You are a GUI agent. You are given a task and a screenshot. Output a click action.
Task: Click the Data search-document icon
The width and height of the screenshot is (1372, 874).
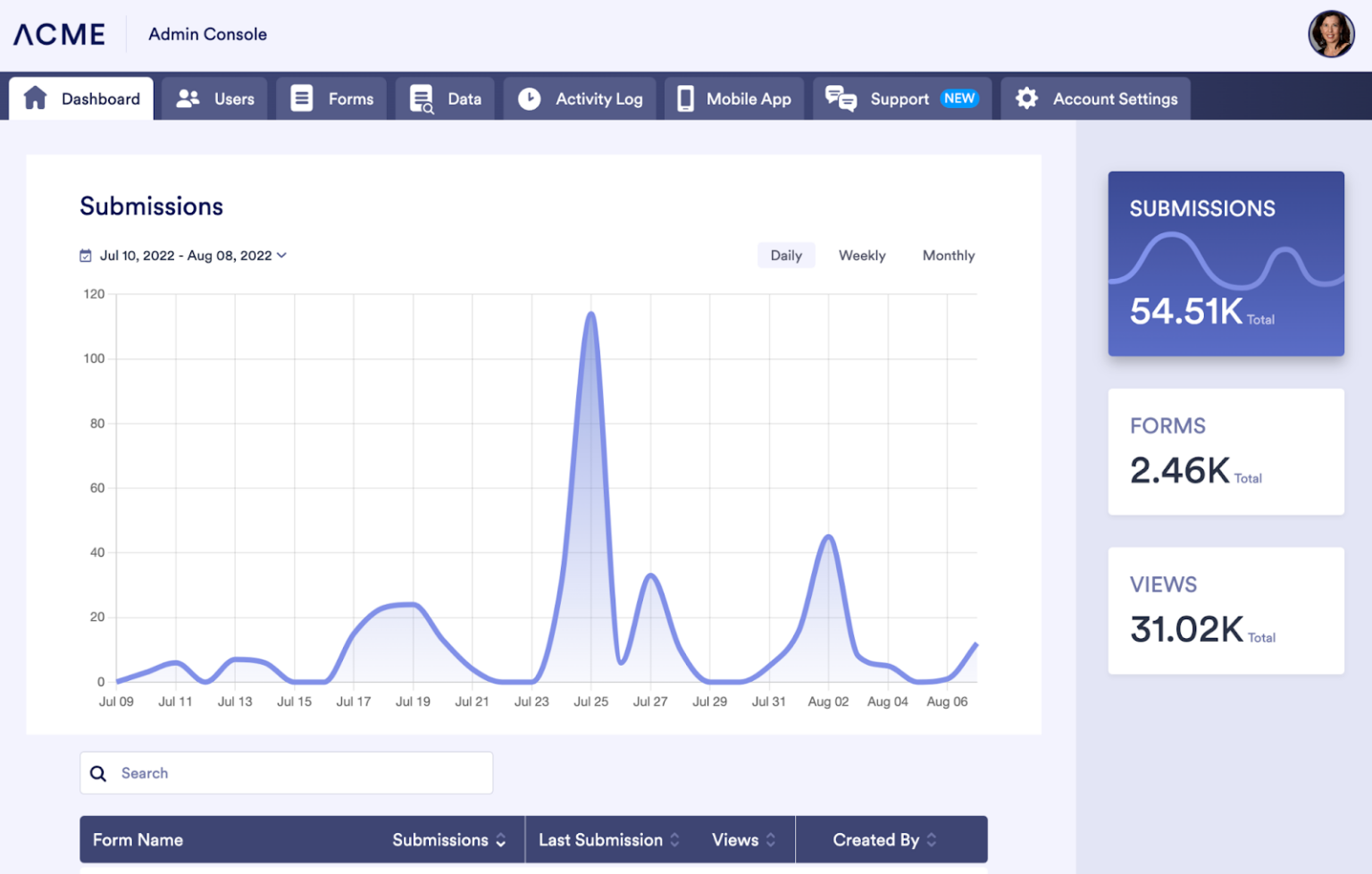[422, 98]
